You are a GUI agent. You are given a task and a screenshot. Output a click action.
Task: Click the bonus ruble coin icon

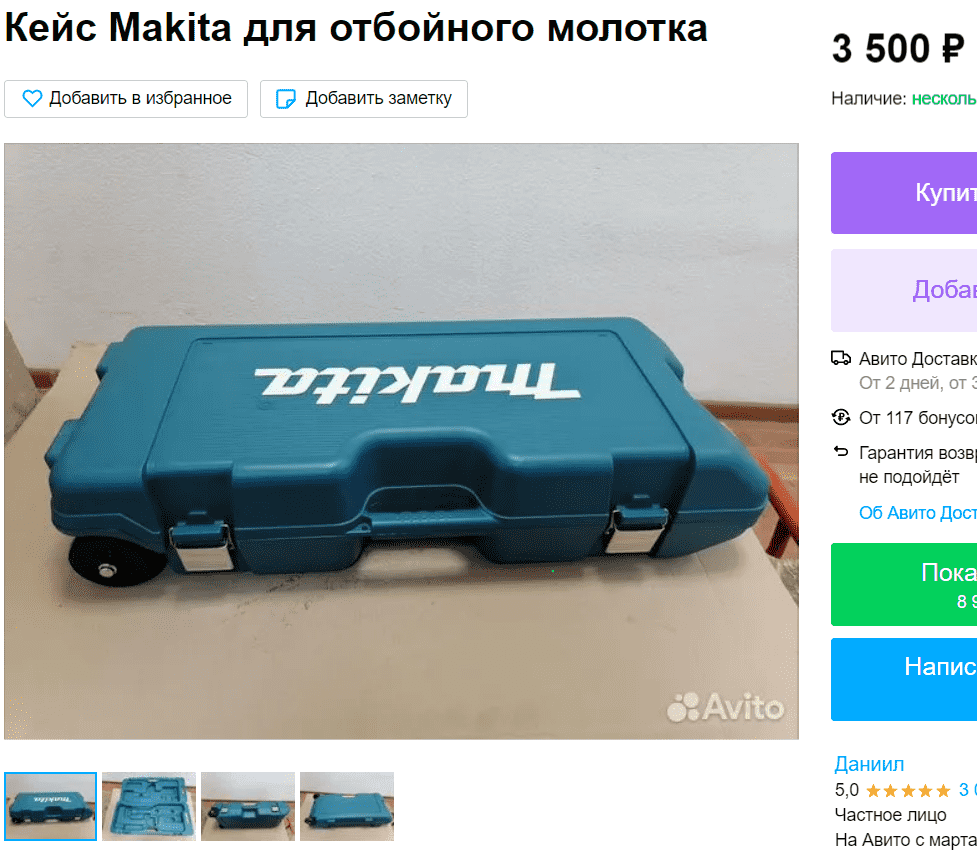point(841,417)
